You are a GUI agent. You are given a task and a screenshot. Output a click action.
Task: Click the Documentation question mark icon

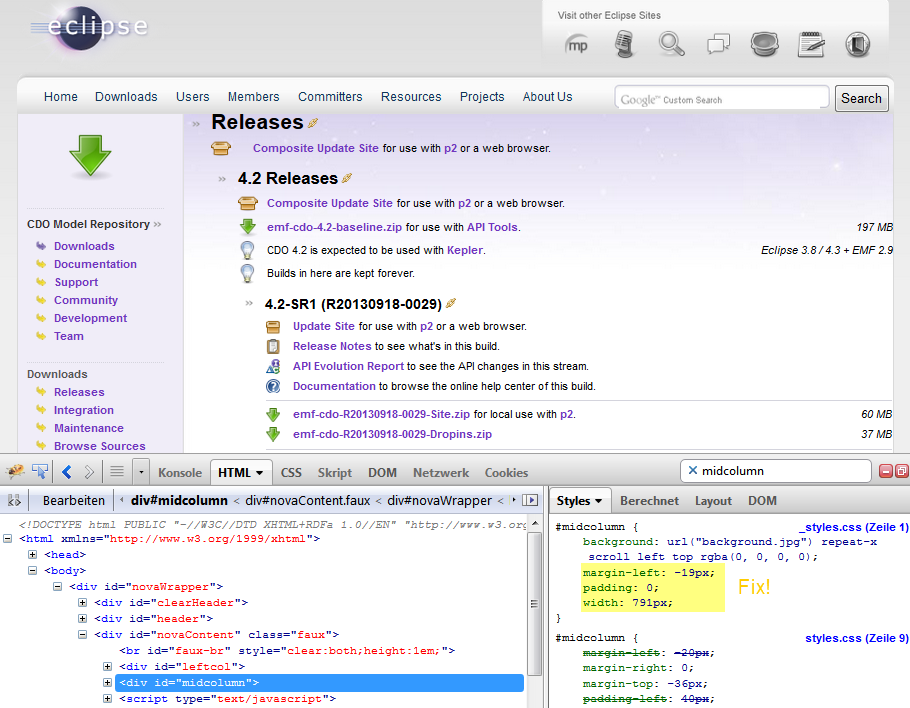tap(273, 386)
